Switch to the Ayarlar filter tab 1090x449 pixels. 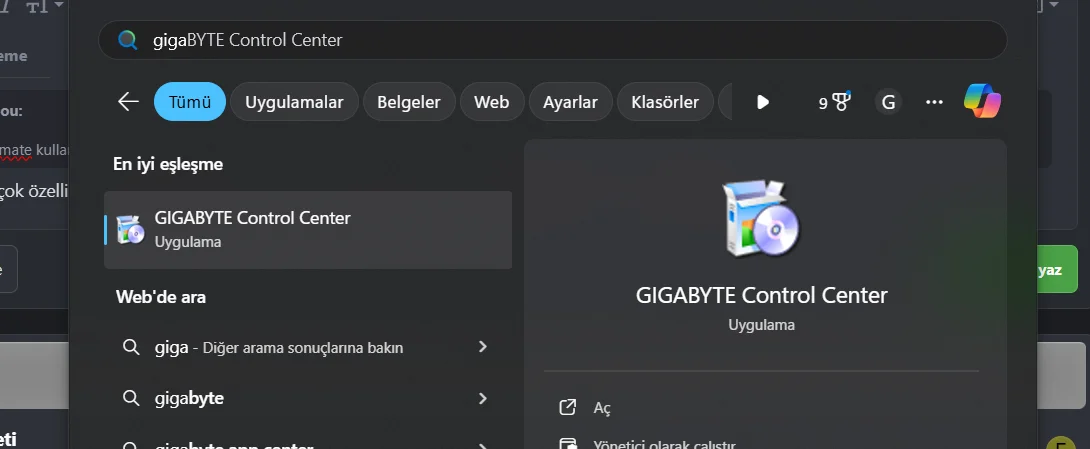pos(570,102)
